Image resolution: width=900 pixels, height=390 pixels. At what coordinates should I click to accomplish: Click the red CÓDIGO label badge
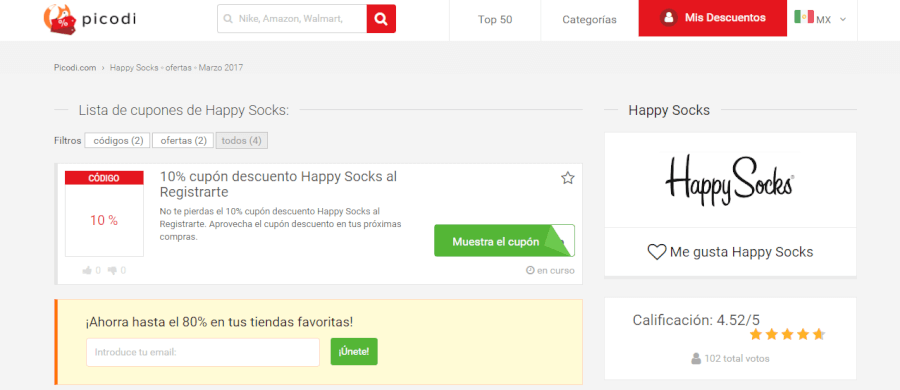(104, 178)
